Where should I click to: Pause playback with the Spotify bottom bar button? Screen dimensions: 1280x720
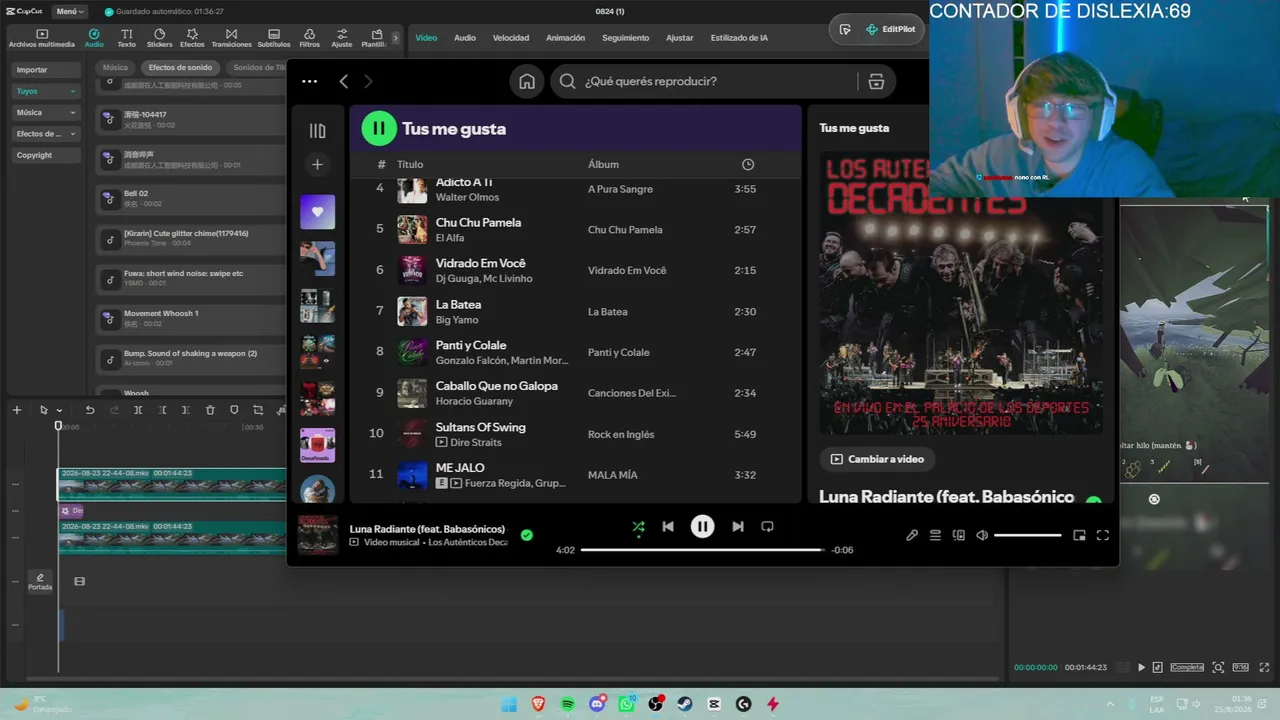pos(702,526)
